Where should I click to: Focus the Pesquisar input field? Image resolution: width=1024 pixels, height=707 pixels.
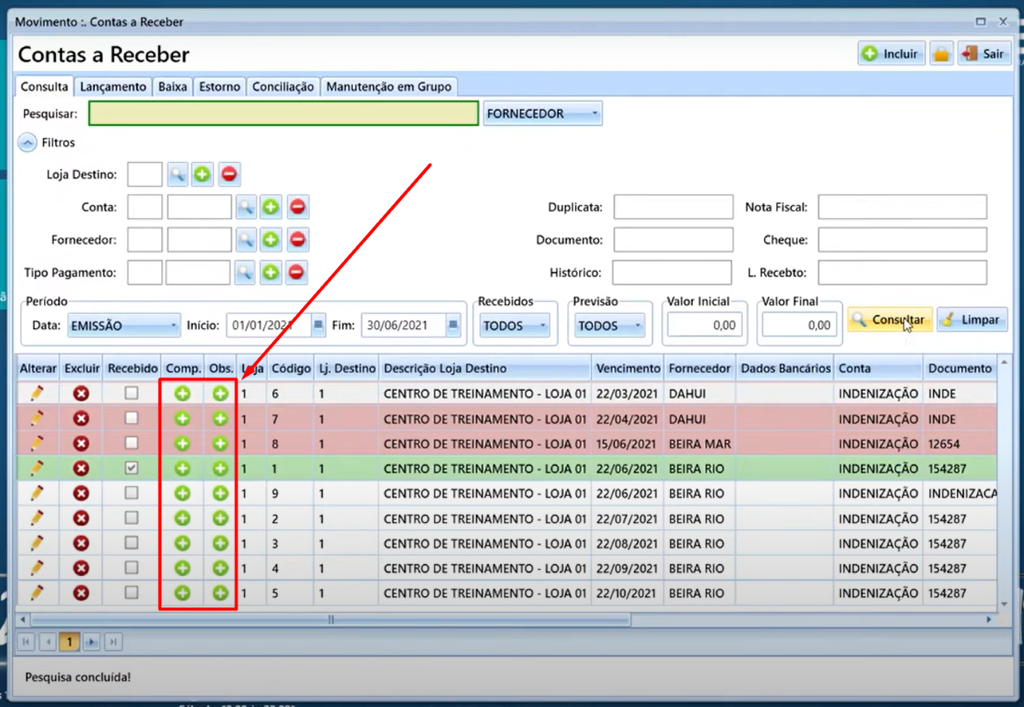point(283,114)
